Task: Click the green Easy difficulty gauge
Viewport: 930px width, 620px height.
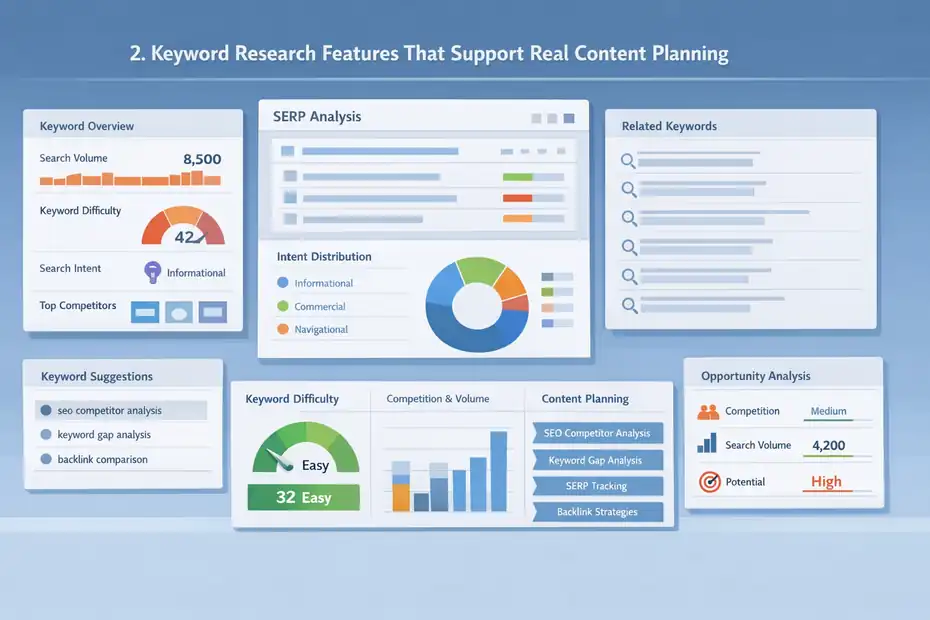Action: point(306,448)
